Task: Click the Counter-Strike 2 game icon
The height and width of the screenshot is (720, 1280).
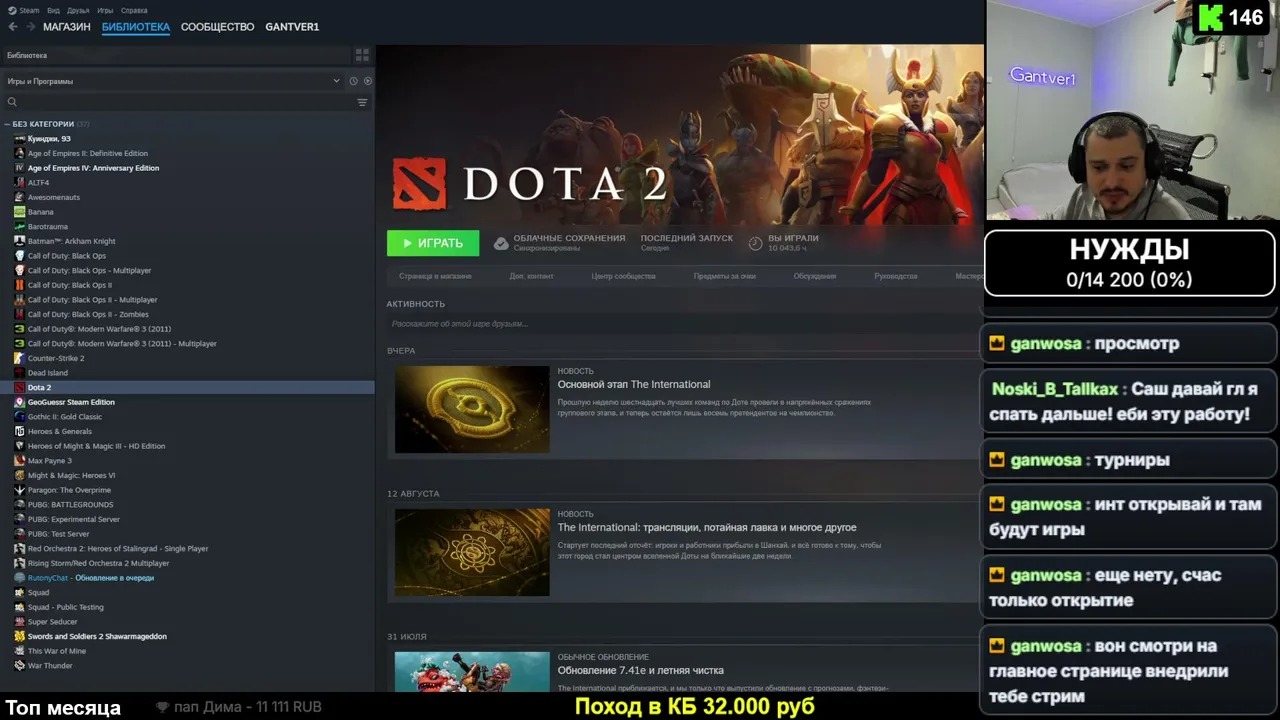Action: point(19,358)
